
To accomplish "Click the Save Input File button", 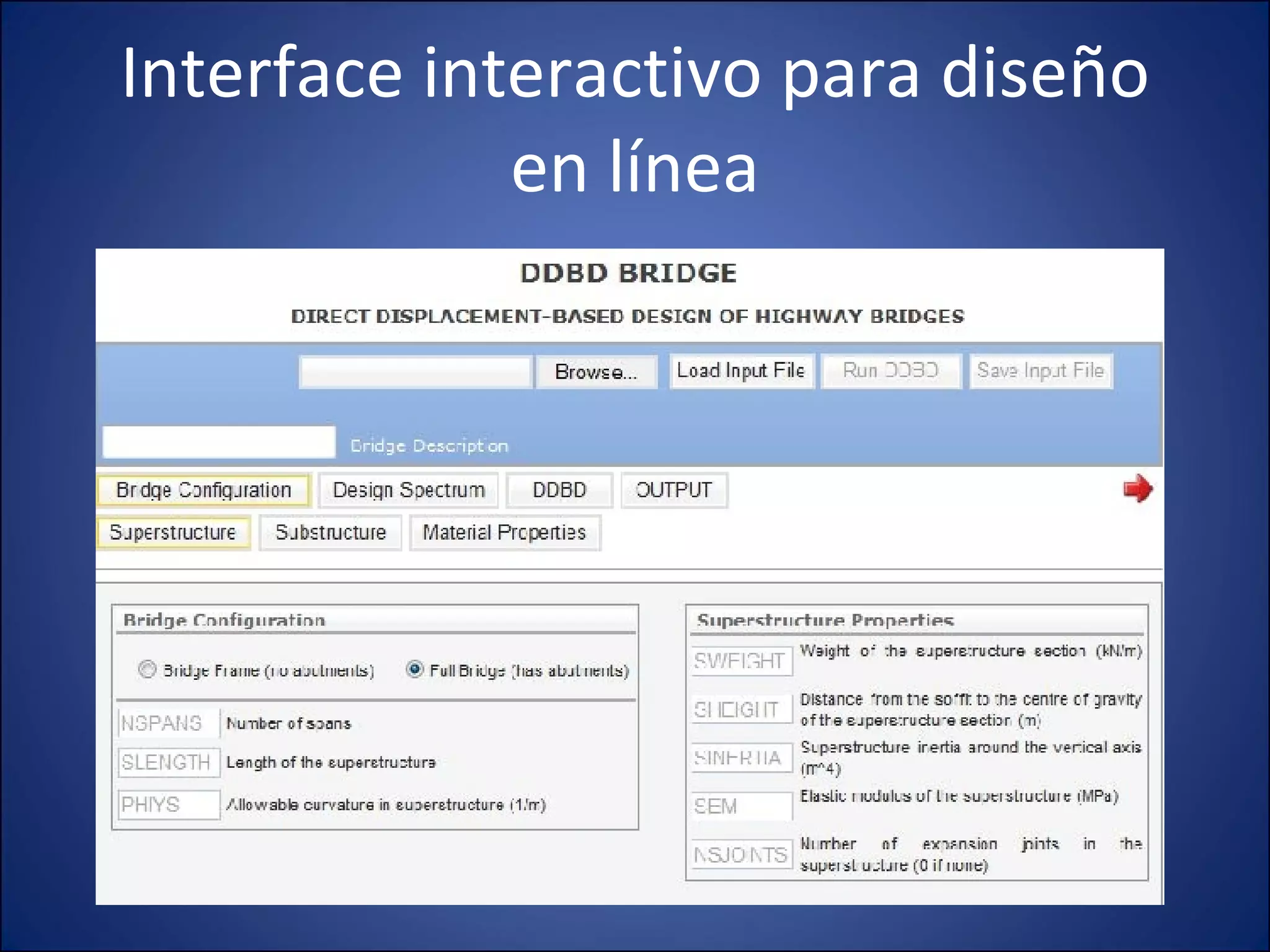I will [x=1041, y=371].
